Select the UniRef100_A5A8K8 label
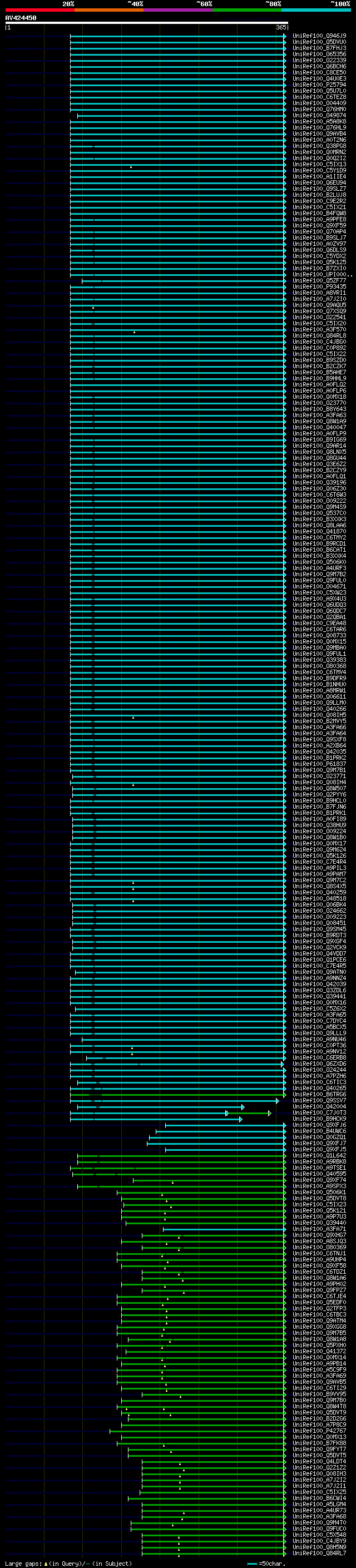356x1568 pixels. (319, 121)
